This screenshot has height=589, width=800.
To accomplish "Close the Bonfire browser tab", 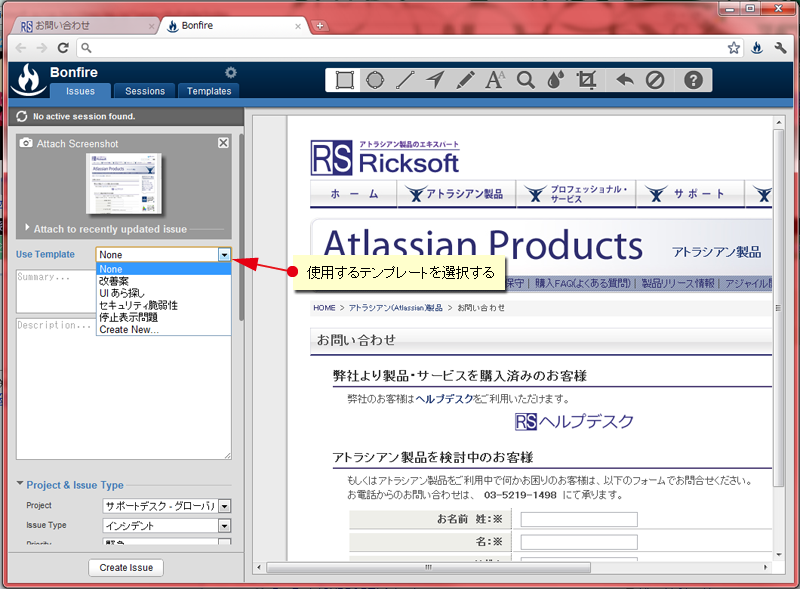I will [298, 26].
